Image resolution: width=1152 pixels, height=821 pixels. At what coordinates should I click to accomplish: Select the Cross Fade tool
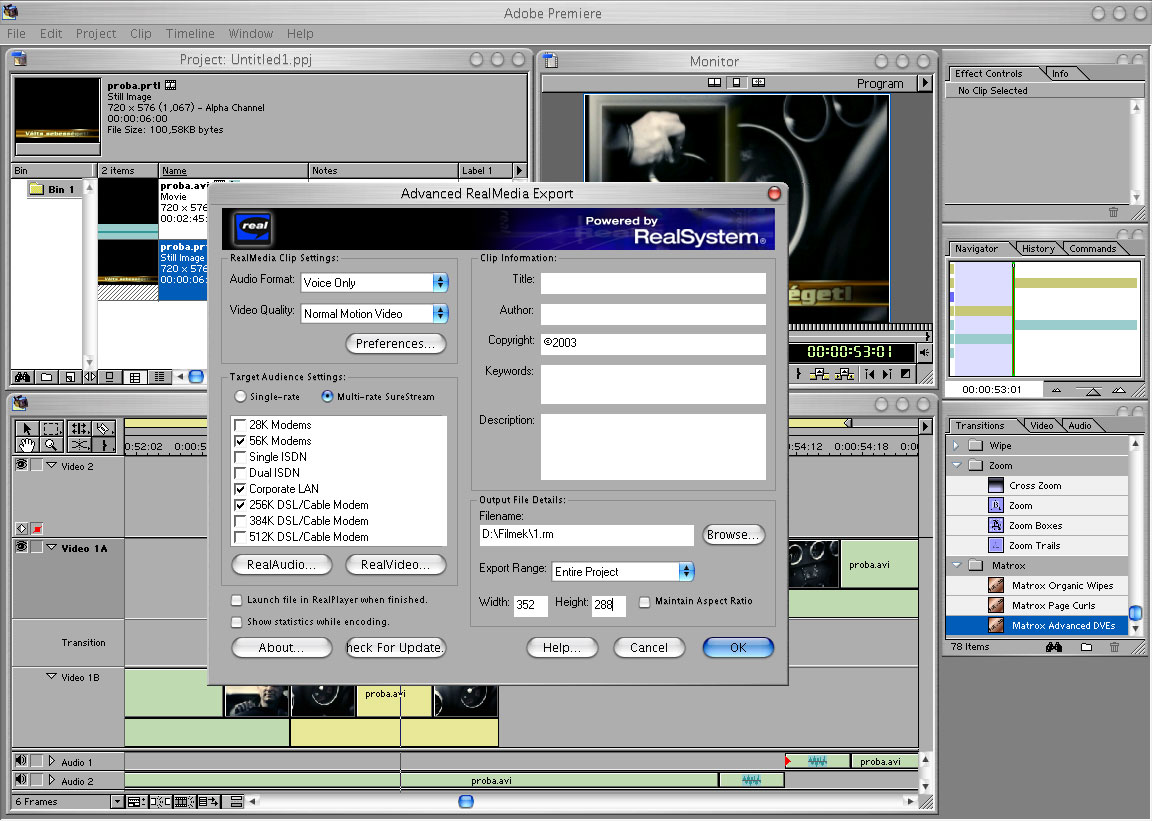coord(79,445)
